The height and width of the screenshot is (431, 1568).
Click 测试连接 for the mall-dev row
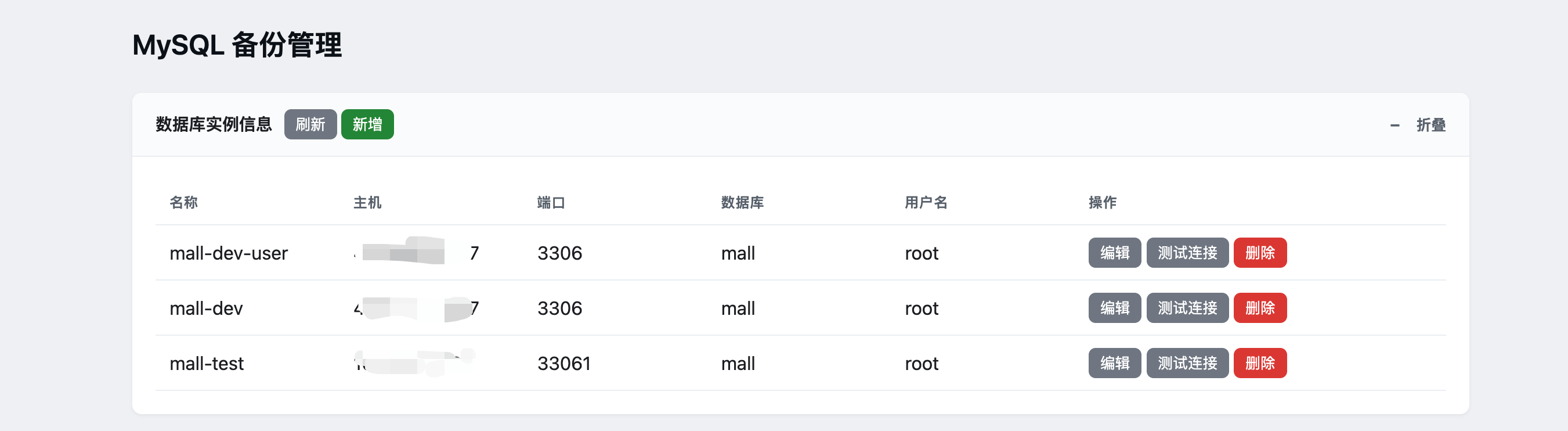[x=1187, y=308]
